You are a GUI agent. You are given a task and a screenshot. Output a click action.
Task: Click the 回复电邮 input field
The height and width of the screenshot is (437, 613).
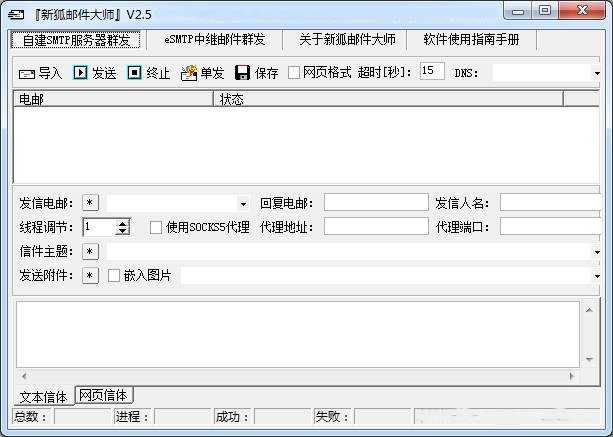(x=376, y=202)
